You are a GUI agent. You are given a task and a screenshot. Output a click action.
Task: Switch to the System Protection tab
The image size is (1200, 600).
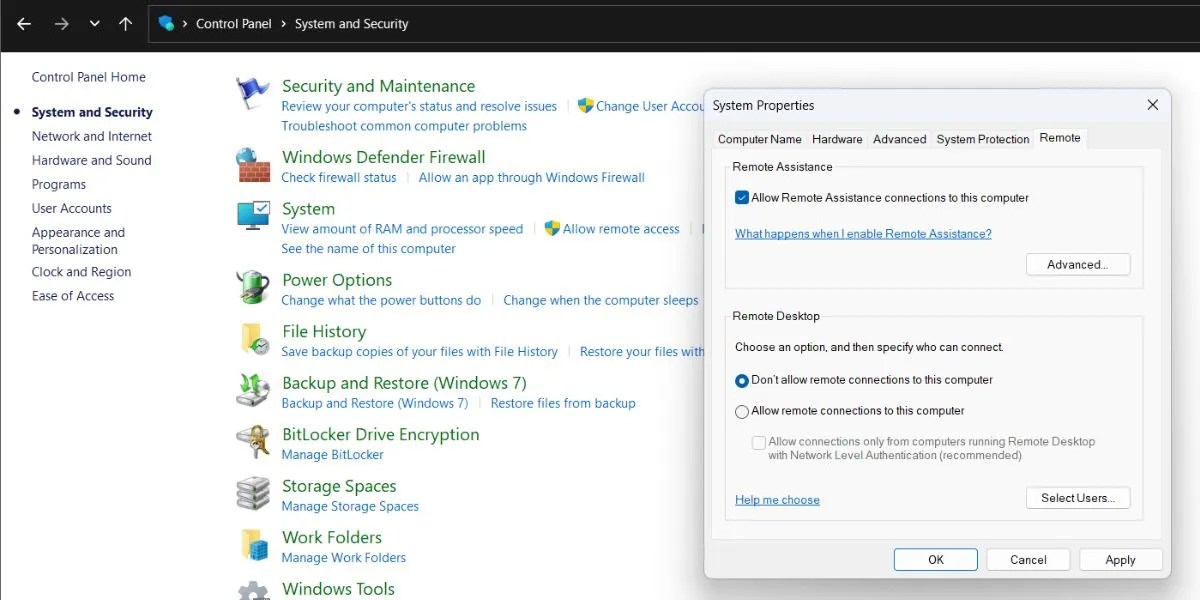(982, 139)
